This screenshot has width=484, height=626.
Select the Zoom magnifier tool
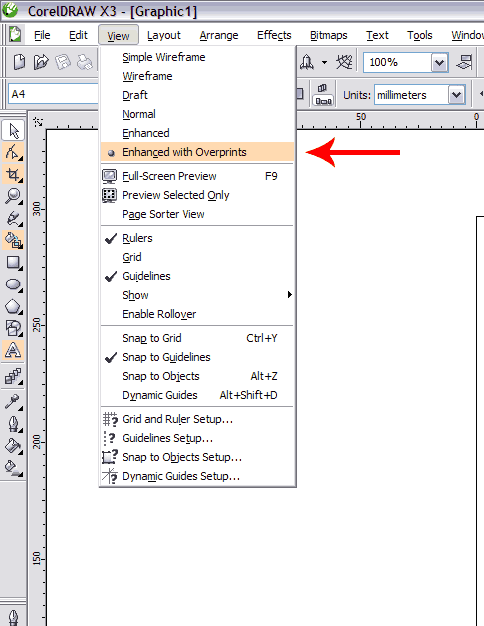pos(13,196)
